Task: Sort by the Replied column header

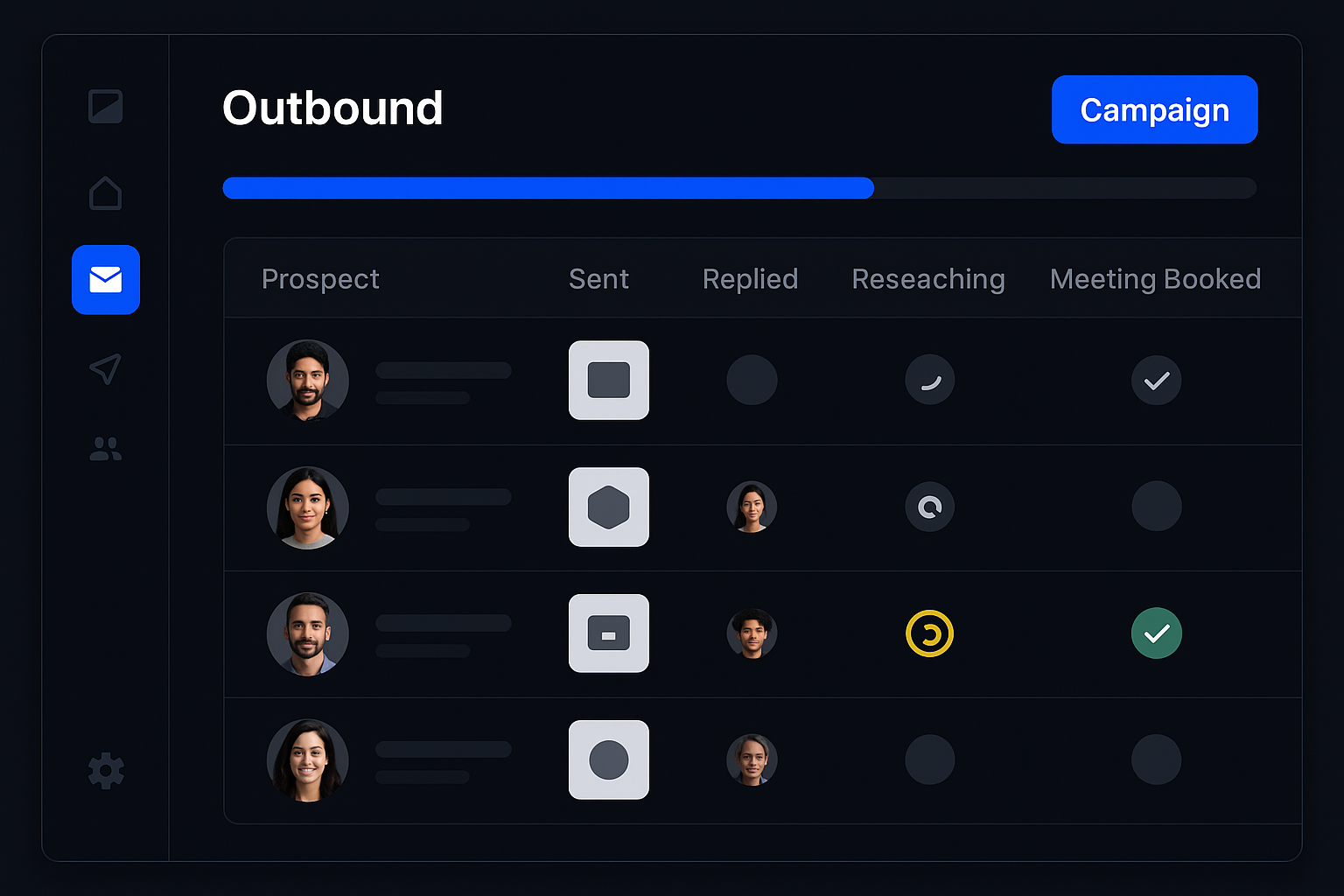Action: tap(750, 278)
